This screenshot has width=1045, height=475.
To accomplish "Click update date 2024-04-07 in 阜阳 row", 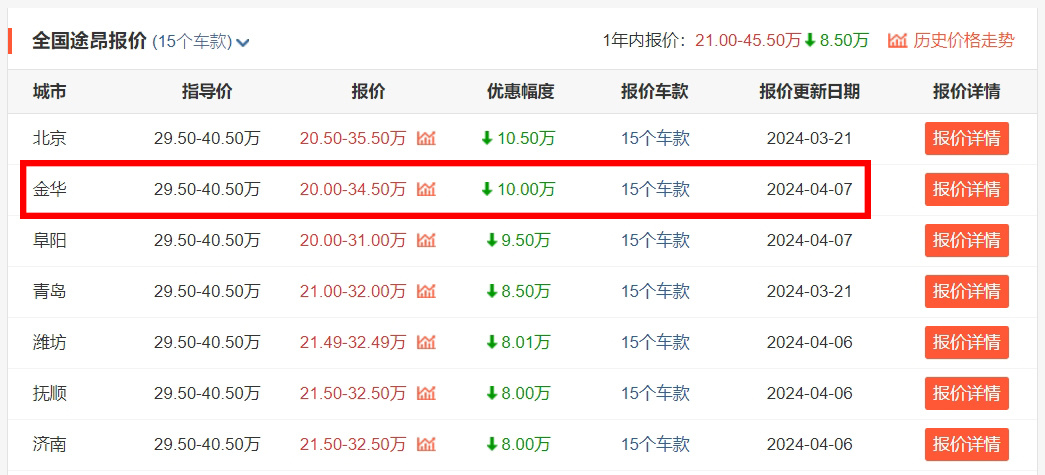I will pyautogui.click(x=809, y=240).
